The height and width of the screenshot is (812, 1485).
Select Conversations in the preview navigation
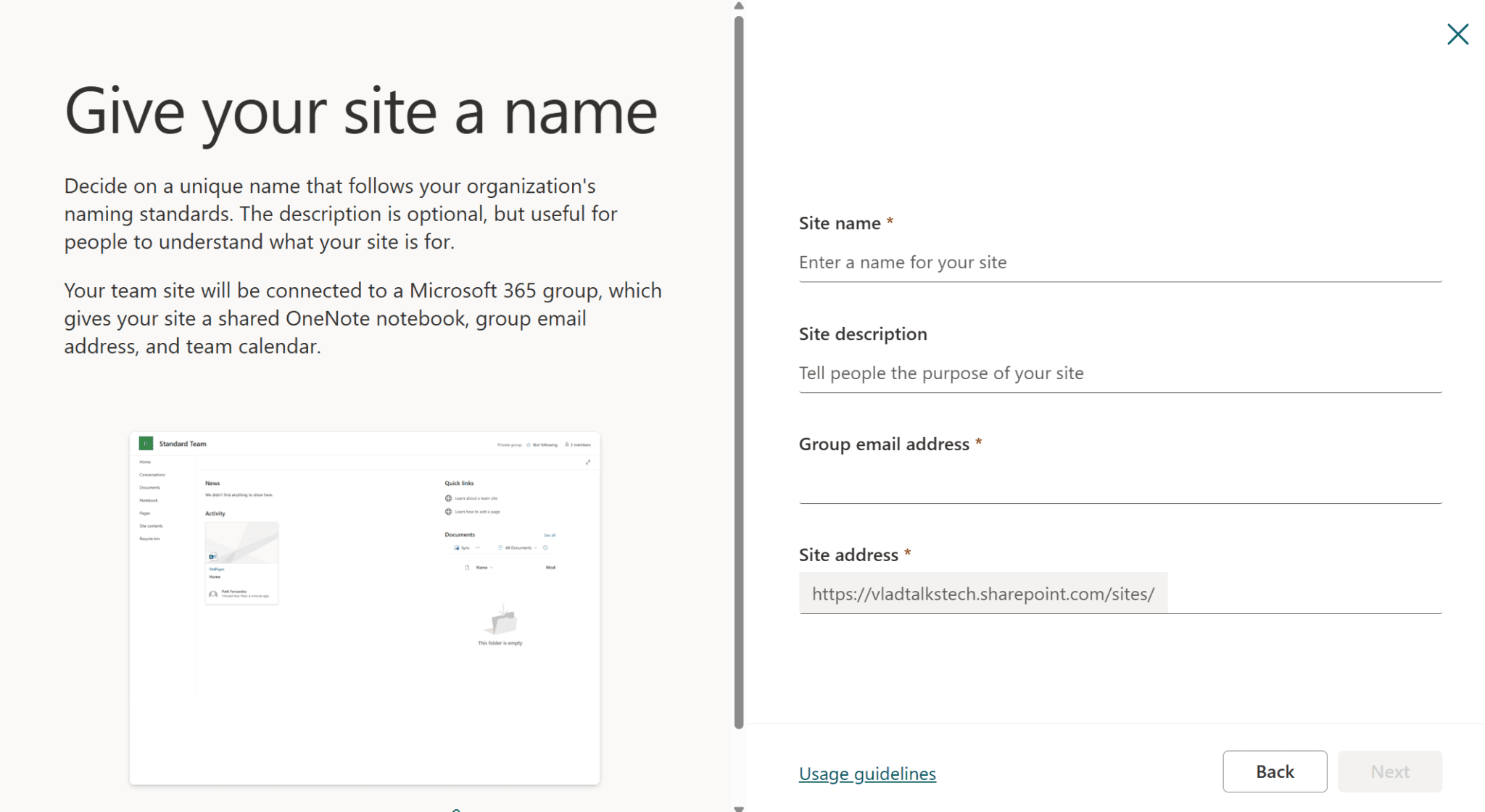(x=152, y=475)
